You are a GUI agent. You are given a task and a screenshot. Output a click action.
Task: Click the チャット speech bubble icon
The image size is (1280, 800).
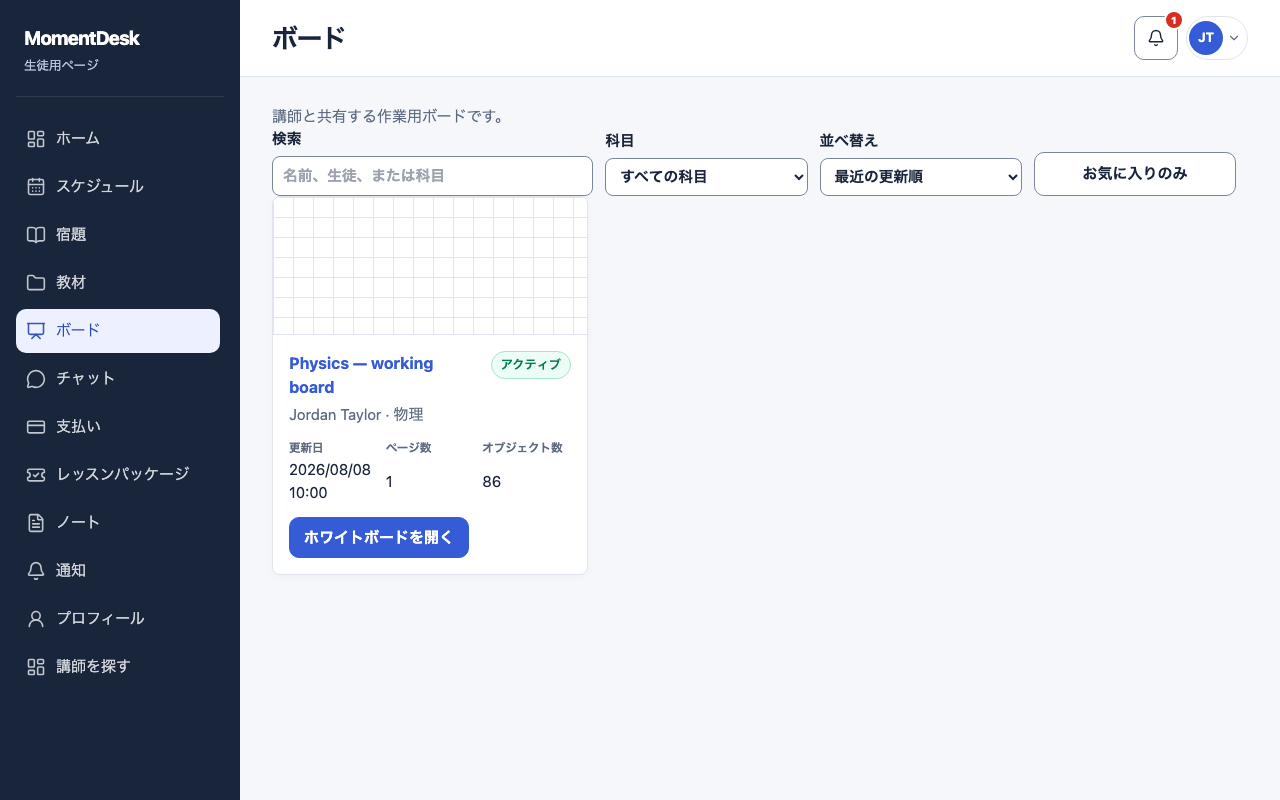[x=36, y=379]
